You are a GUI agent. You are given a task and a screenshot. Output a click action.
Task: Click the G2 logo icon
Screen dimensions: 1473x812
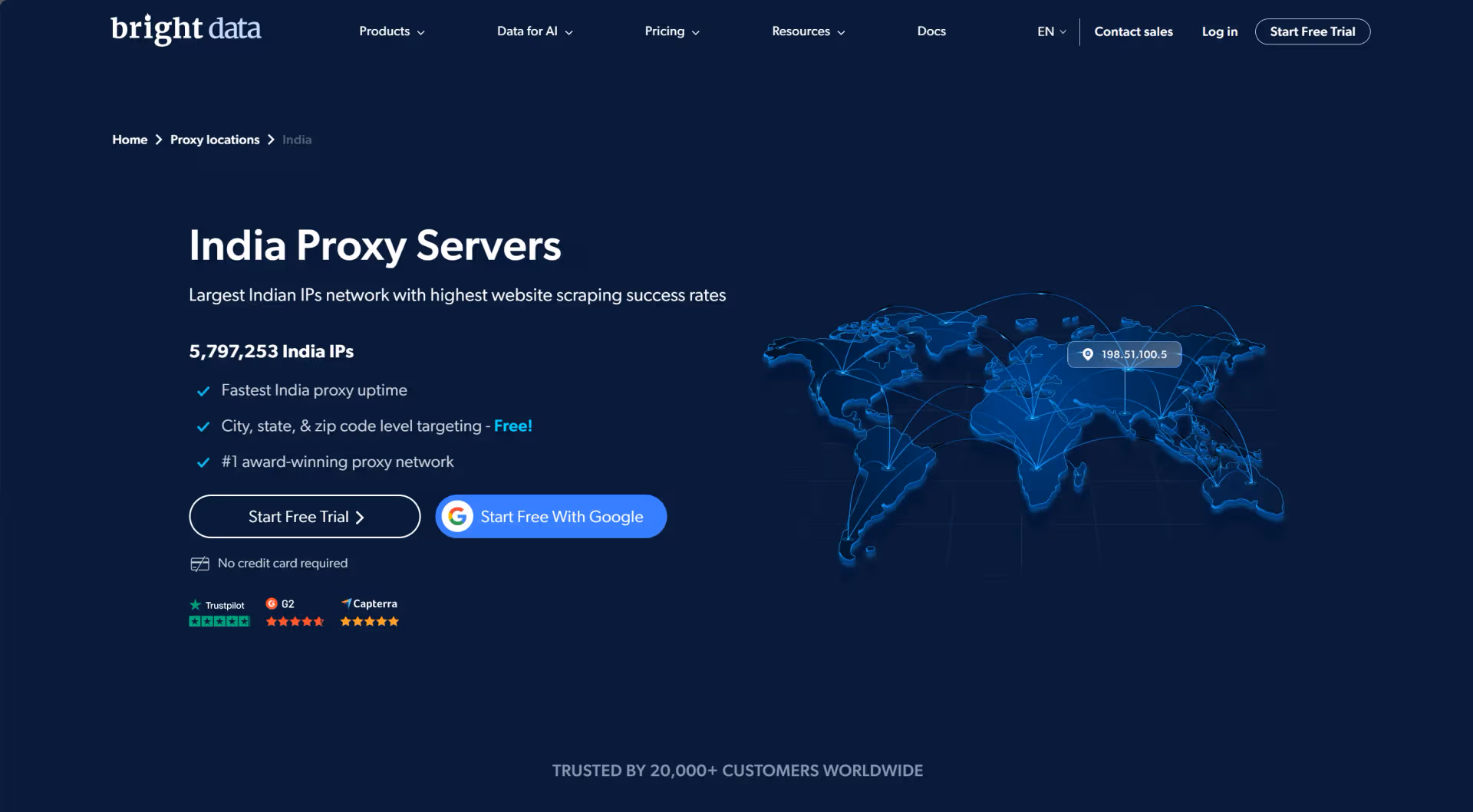coord(272,603)
